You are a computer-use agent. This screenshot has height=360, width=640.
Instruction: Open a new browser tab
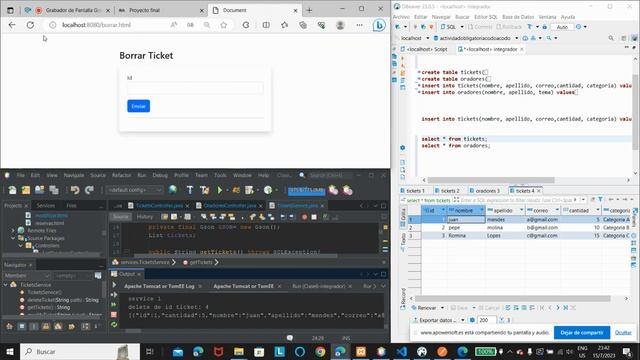309,10
